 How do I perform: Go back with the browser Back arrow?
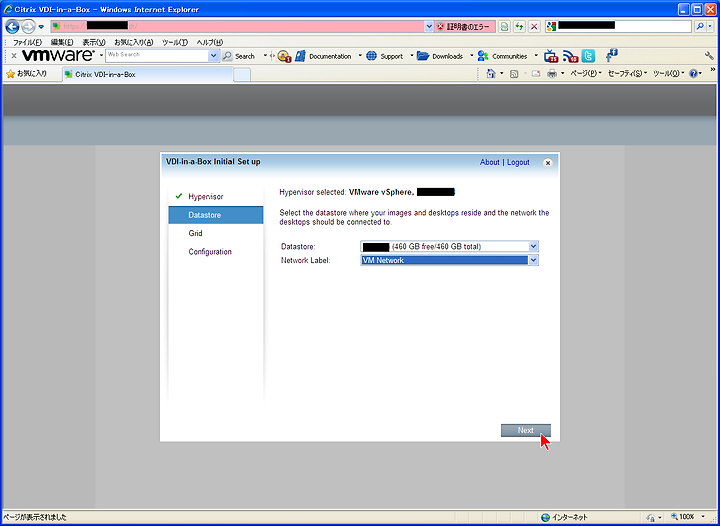coord(12,26)
